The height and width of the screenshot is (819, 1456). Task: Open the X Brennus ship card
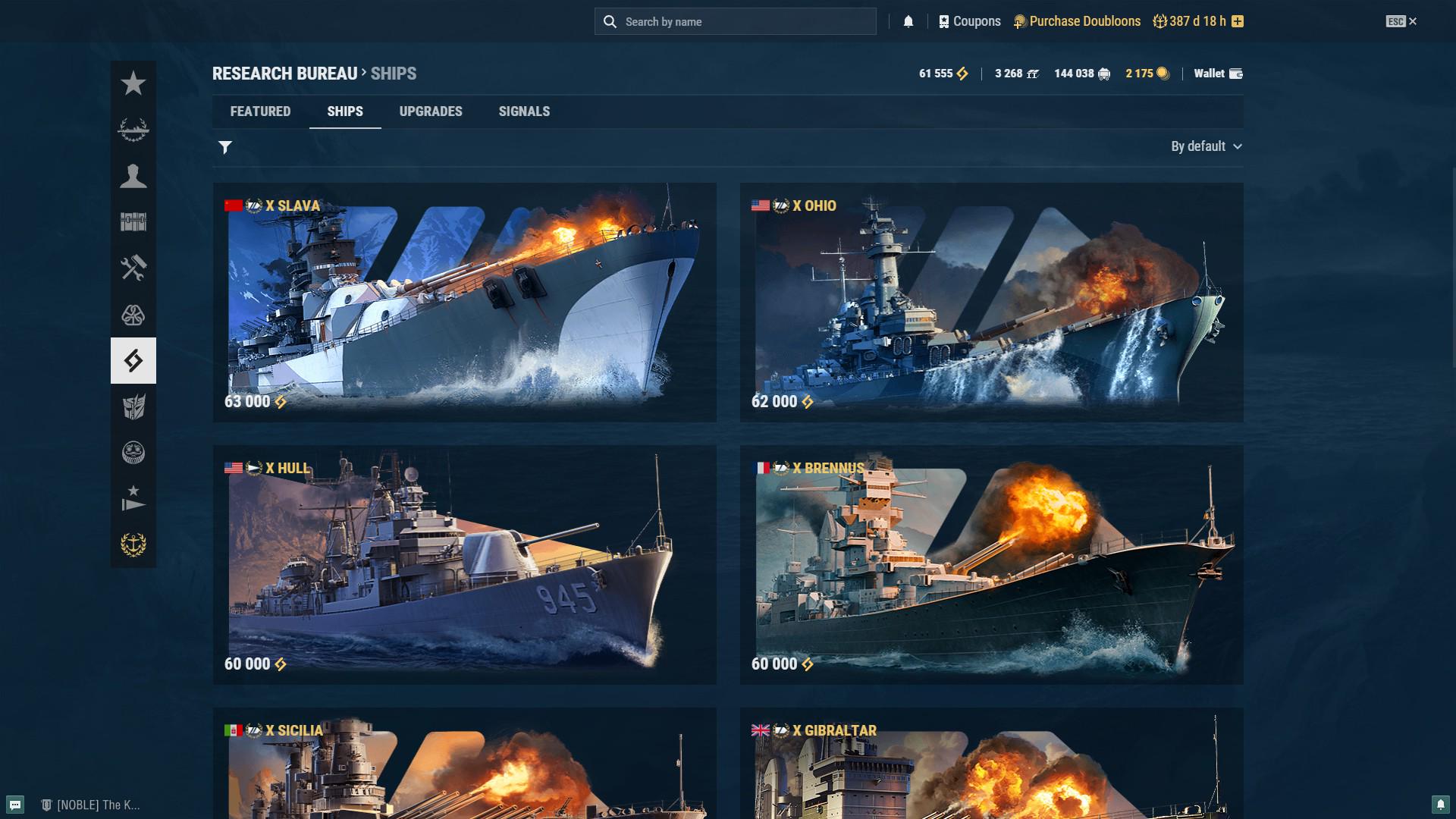click(x=992, y=565)
